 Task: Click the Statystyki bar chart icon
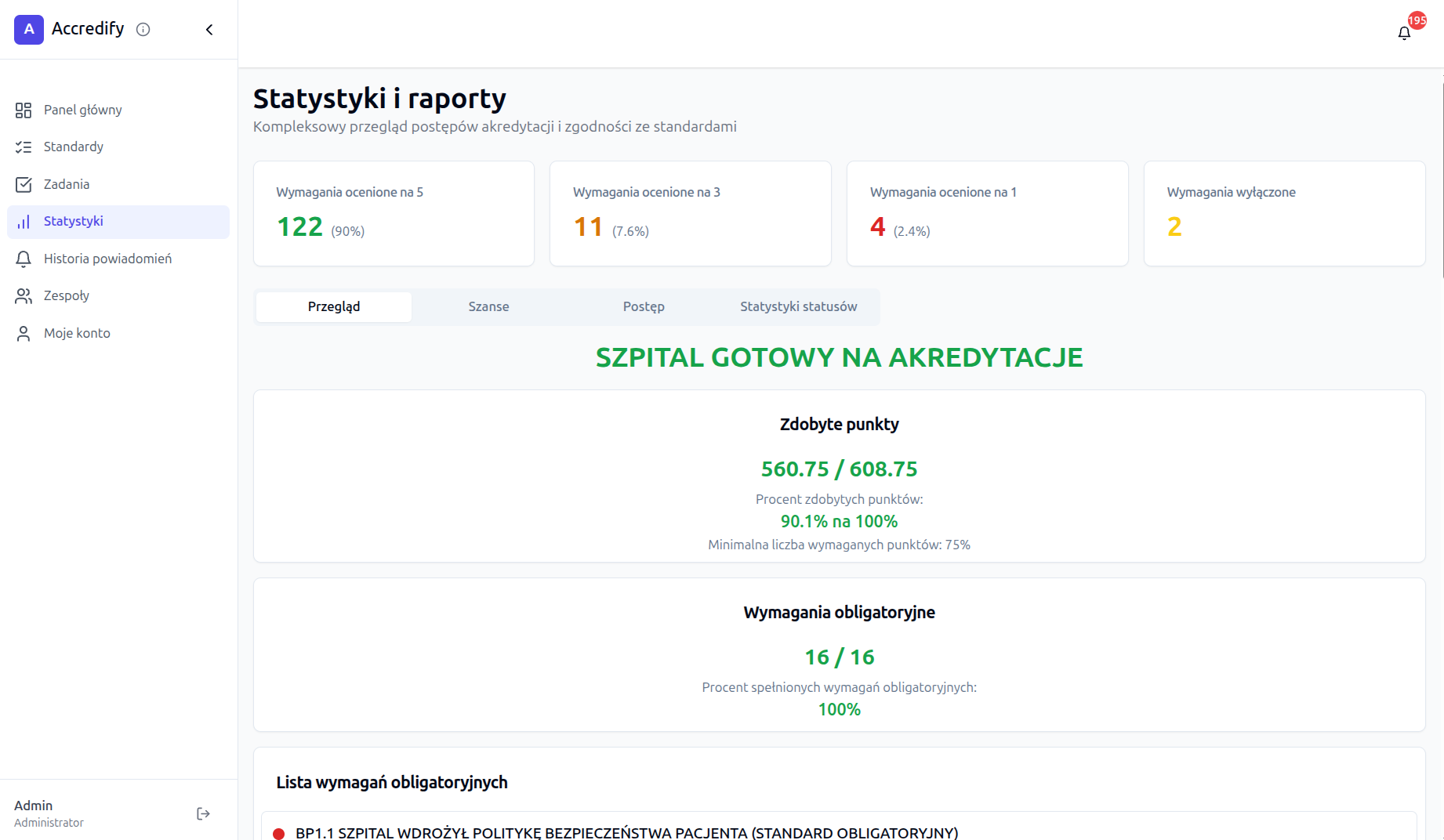pos(24,222)
